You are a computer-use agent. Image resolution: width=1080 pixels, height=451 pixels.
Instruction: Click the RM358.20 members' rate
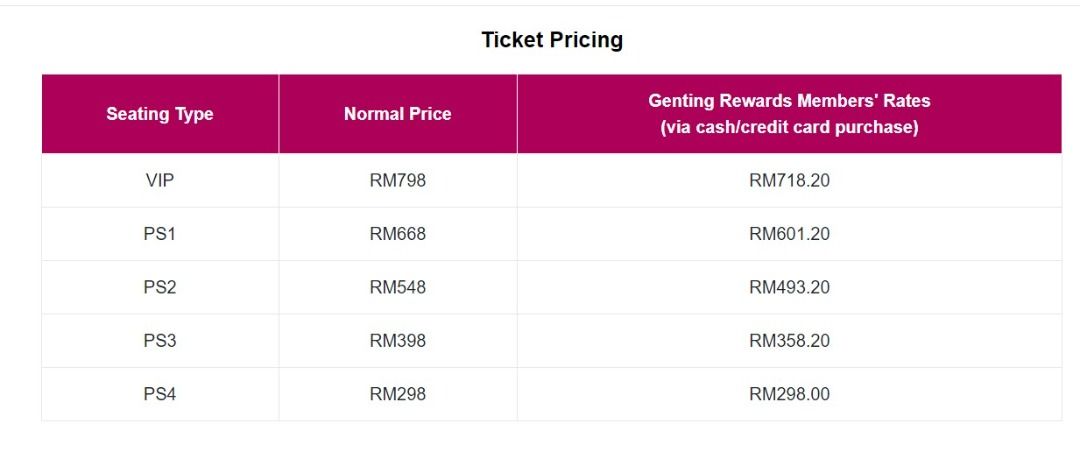point(789,341)
